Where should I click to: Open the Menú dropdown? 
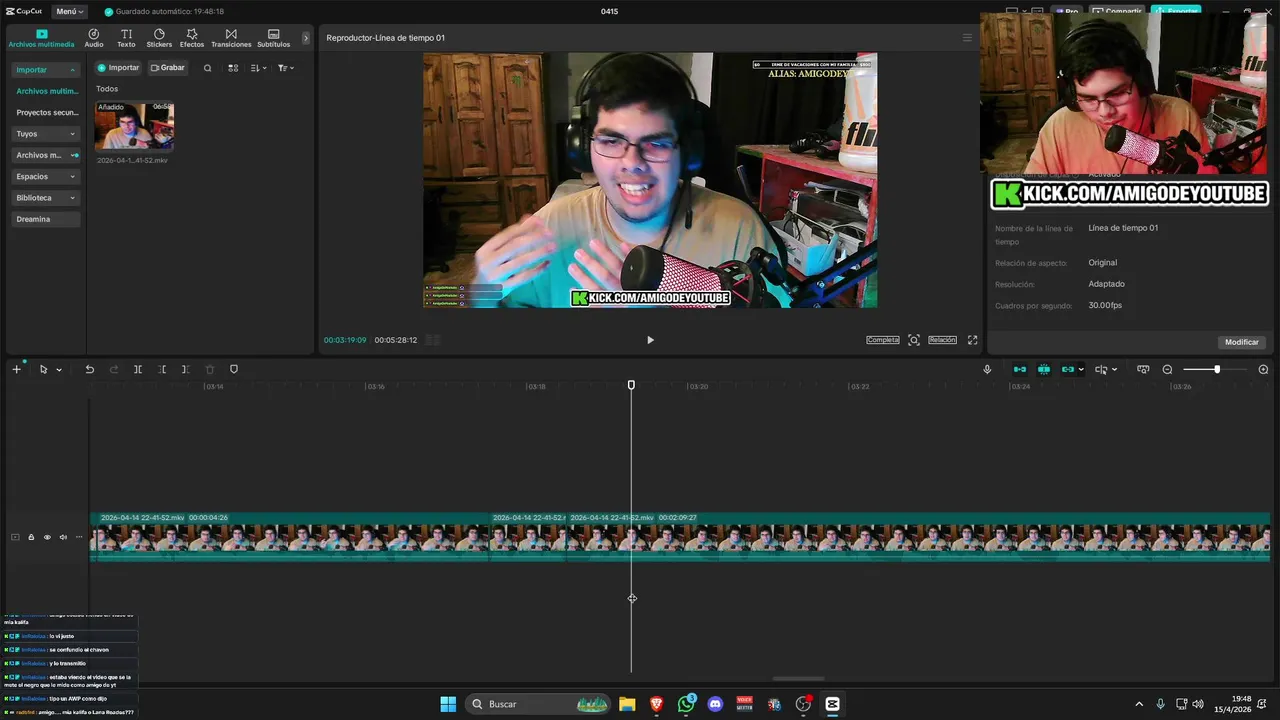pyautogui.click(x=70, y=11)
